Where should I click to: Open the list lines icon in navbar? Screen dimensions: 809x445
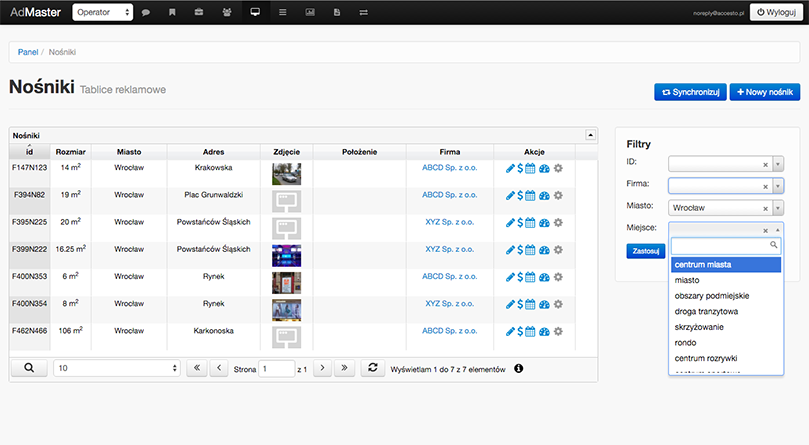pyautogui.click(x=282, y=12)
